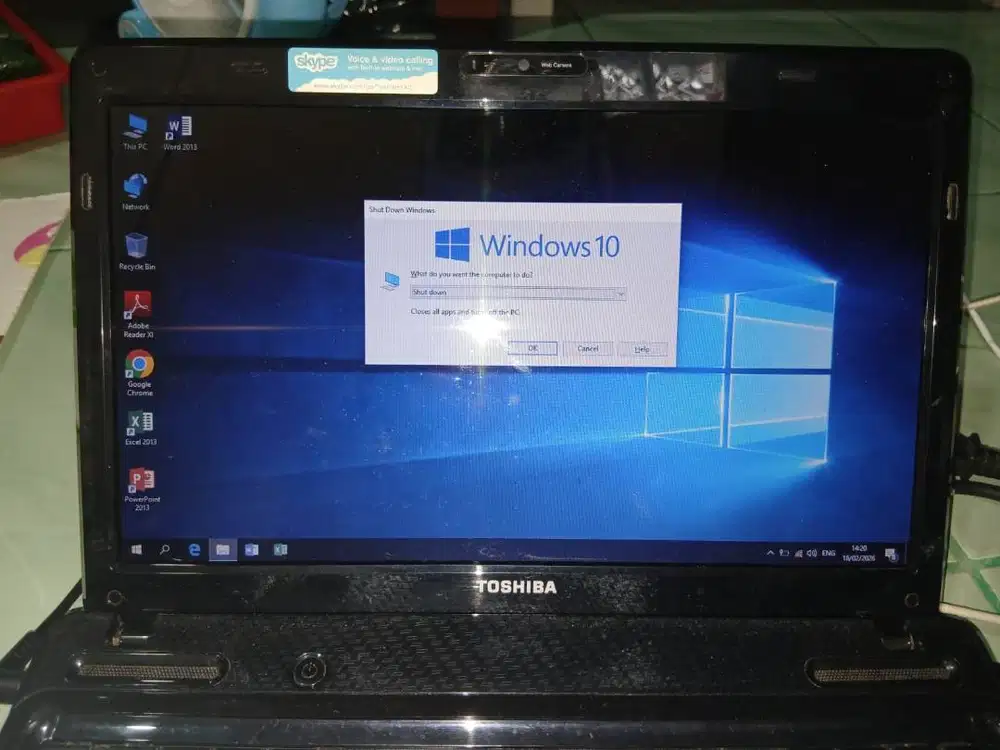This screenshot has width=1000, height=750.
Task: Open the shutdown action dropdown list
Action: (622, 293)
